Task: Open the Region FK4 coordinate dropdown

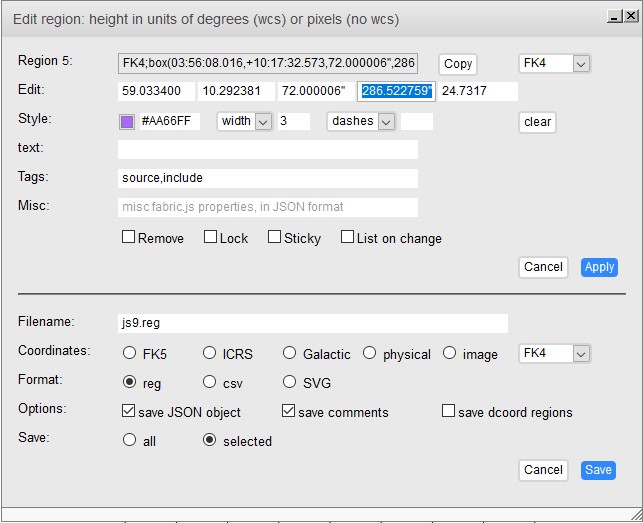Action: pos(555,63)
